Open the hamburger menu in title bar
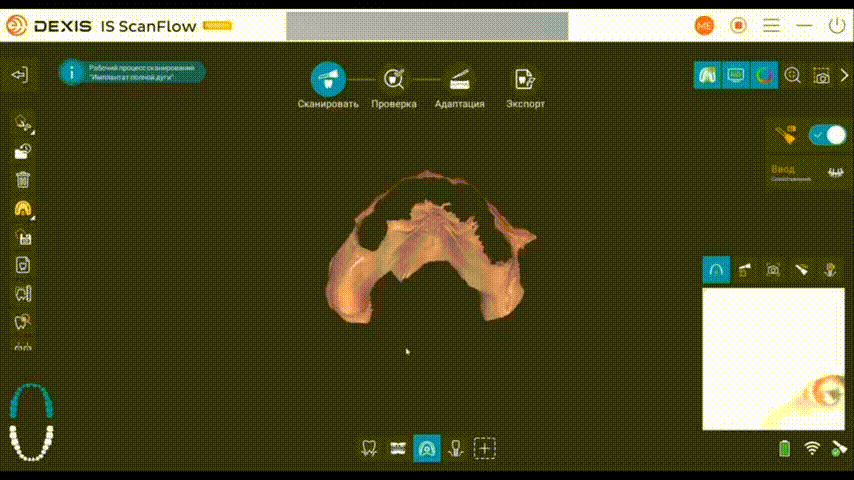The height and width of the screenshot is (480, 854). pos(771,26)
